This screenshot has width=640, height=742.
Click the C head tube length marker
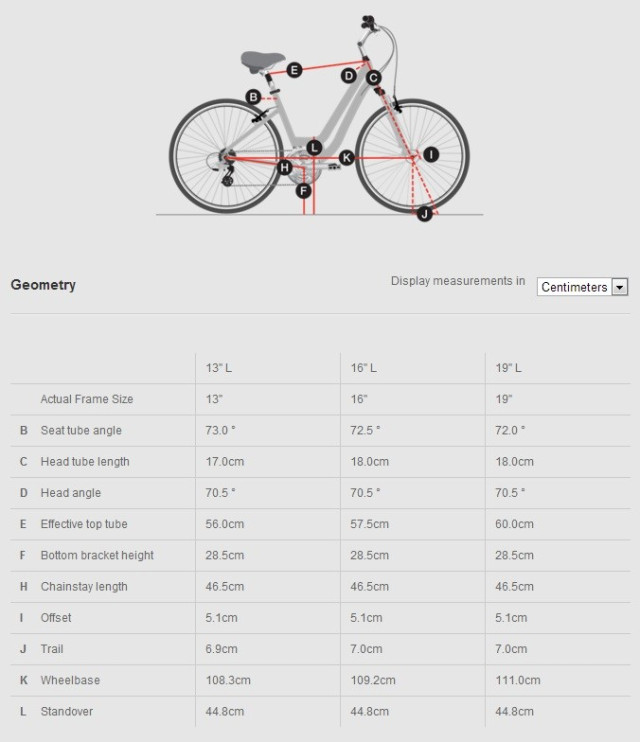click(x=373, y=77)
